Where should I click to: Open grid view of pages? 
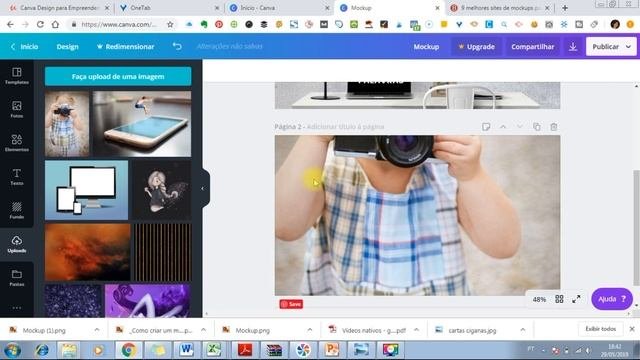click(559, 299)
